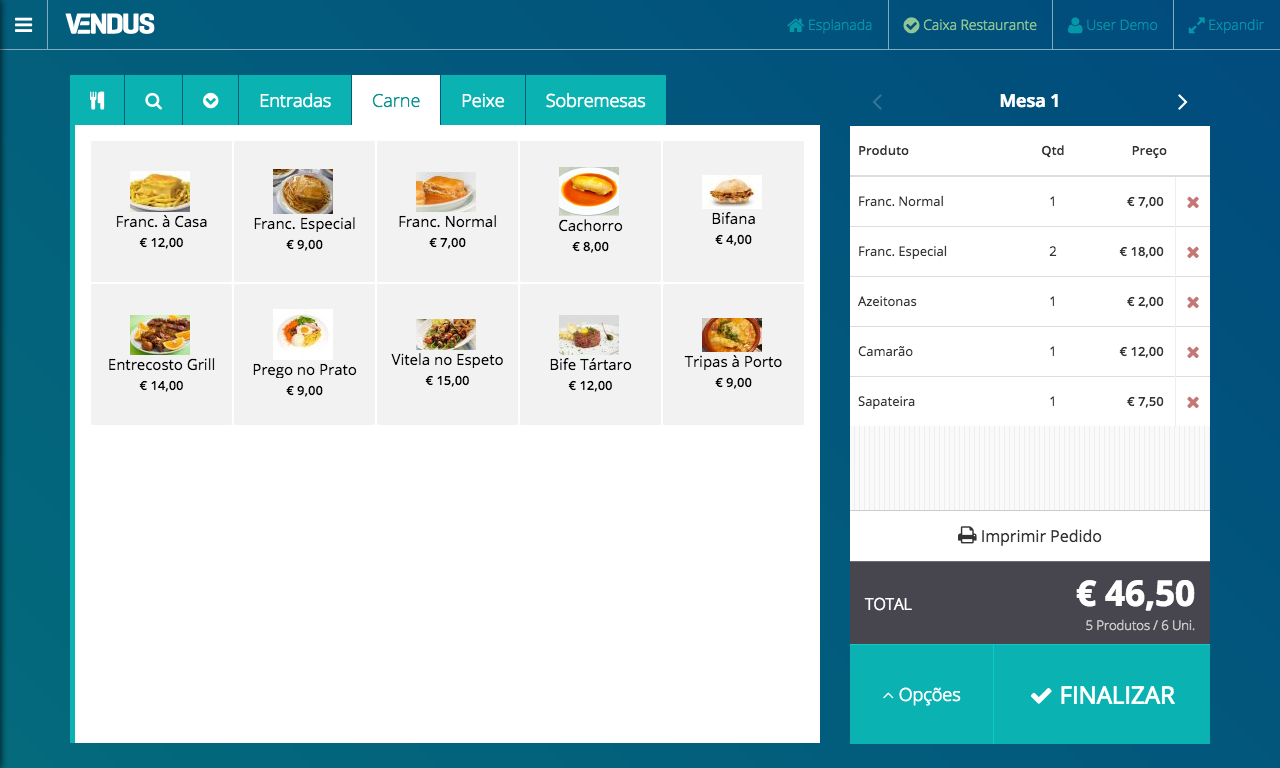Viewport: 1280px width, 768px height.
Task: Switch to the Peixe tab
Action: click(x=482, y=100)
